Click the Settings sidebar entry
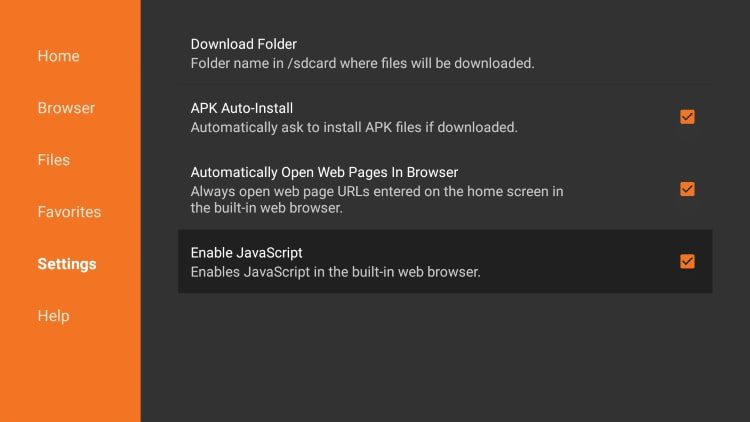This screenshot has height=422, width=750. coord(67,264)
